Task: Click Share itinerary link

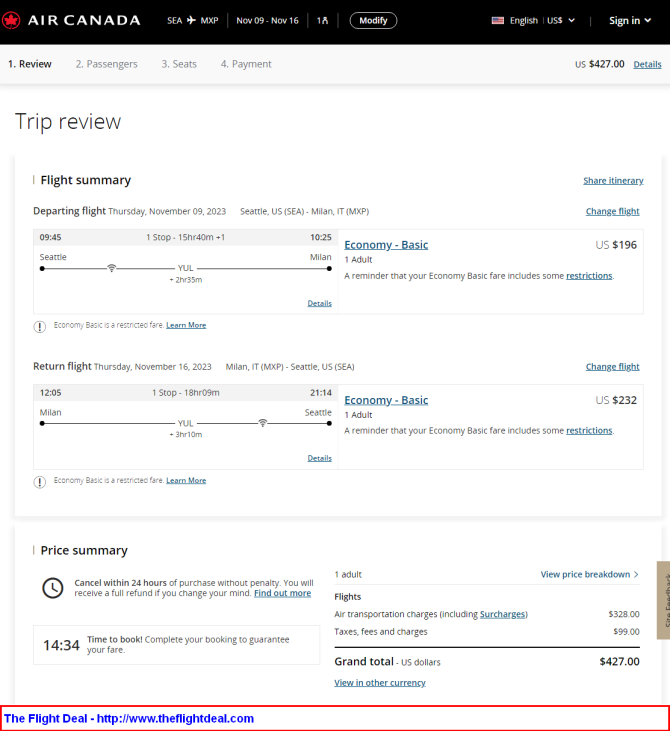Action: coord(613,180)
